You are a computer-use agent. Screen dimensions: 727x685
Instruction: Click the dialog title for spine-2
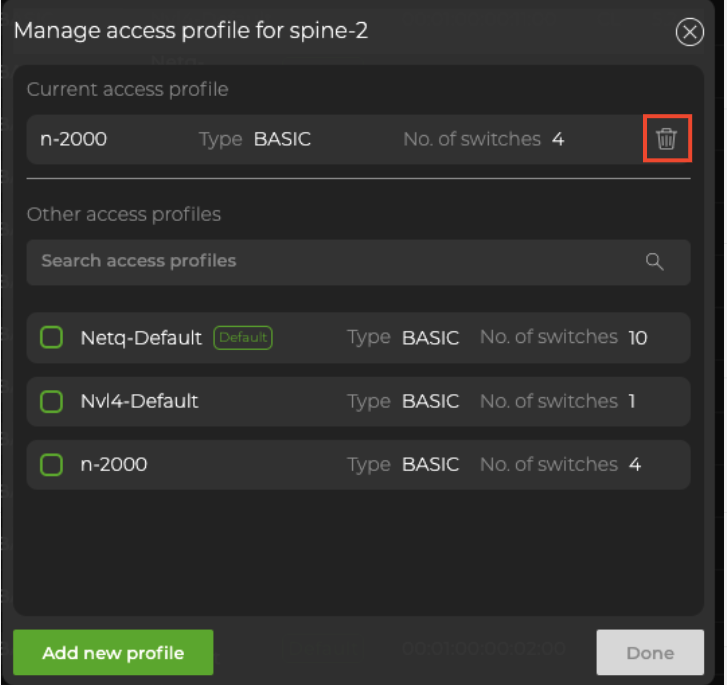pyautogui.click(x=191, y=31)
